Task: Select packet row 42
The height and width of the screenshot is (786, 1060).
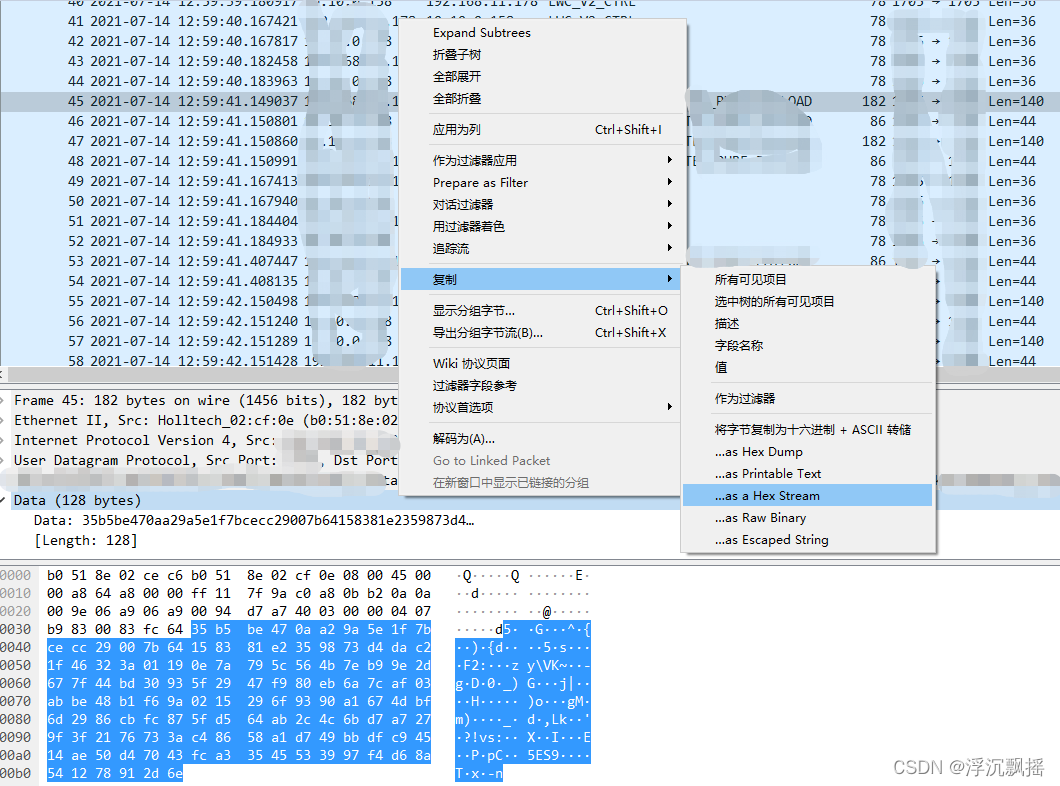Action: coord(530,41)
